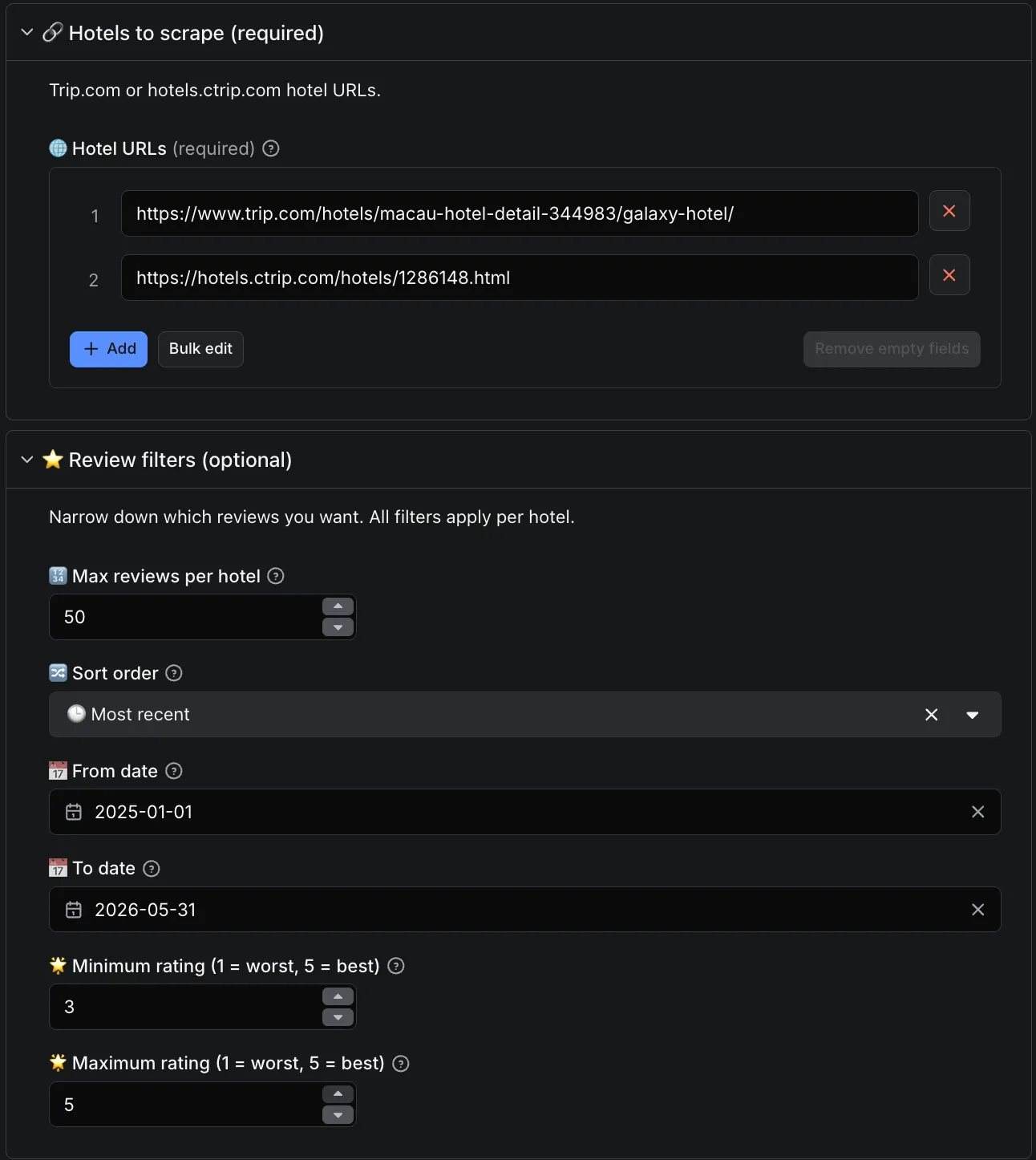
Task: Click the shuffle icon by Sort order
Action: point(58,673)
